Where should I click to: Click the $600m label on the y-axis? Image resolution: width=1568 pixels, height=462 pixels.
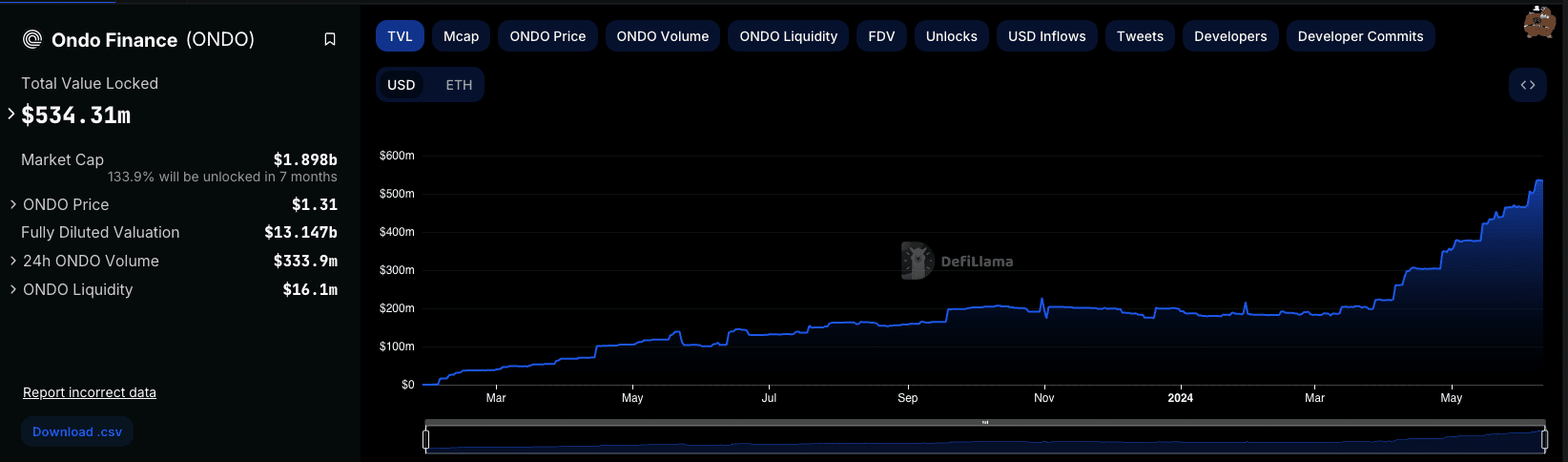click(x=397, y=156)
